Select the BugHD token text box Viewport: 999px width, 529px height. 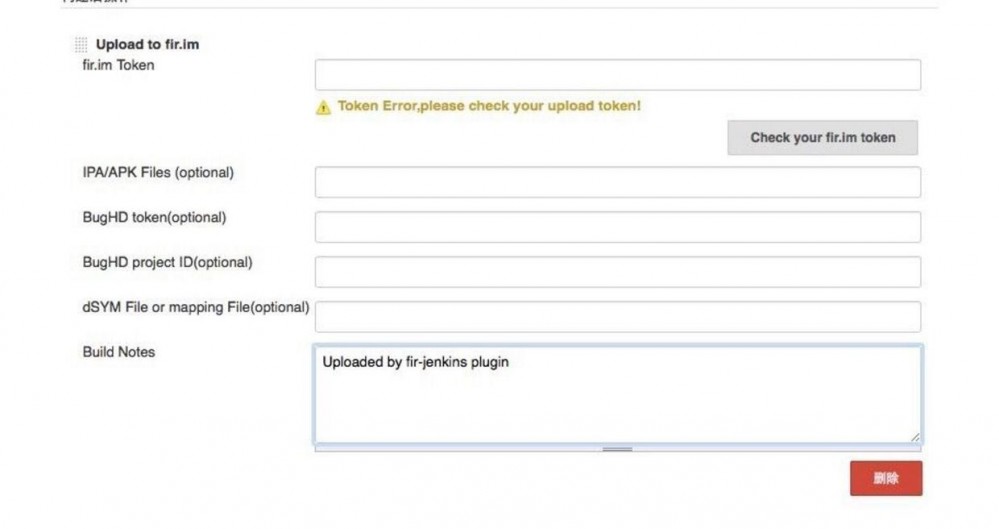point(617,227)
